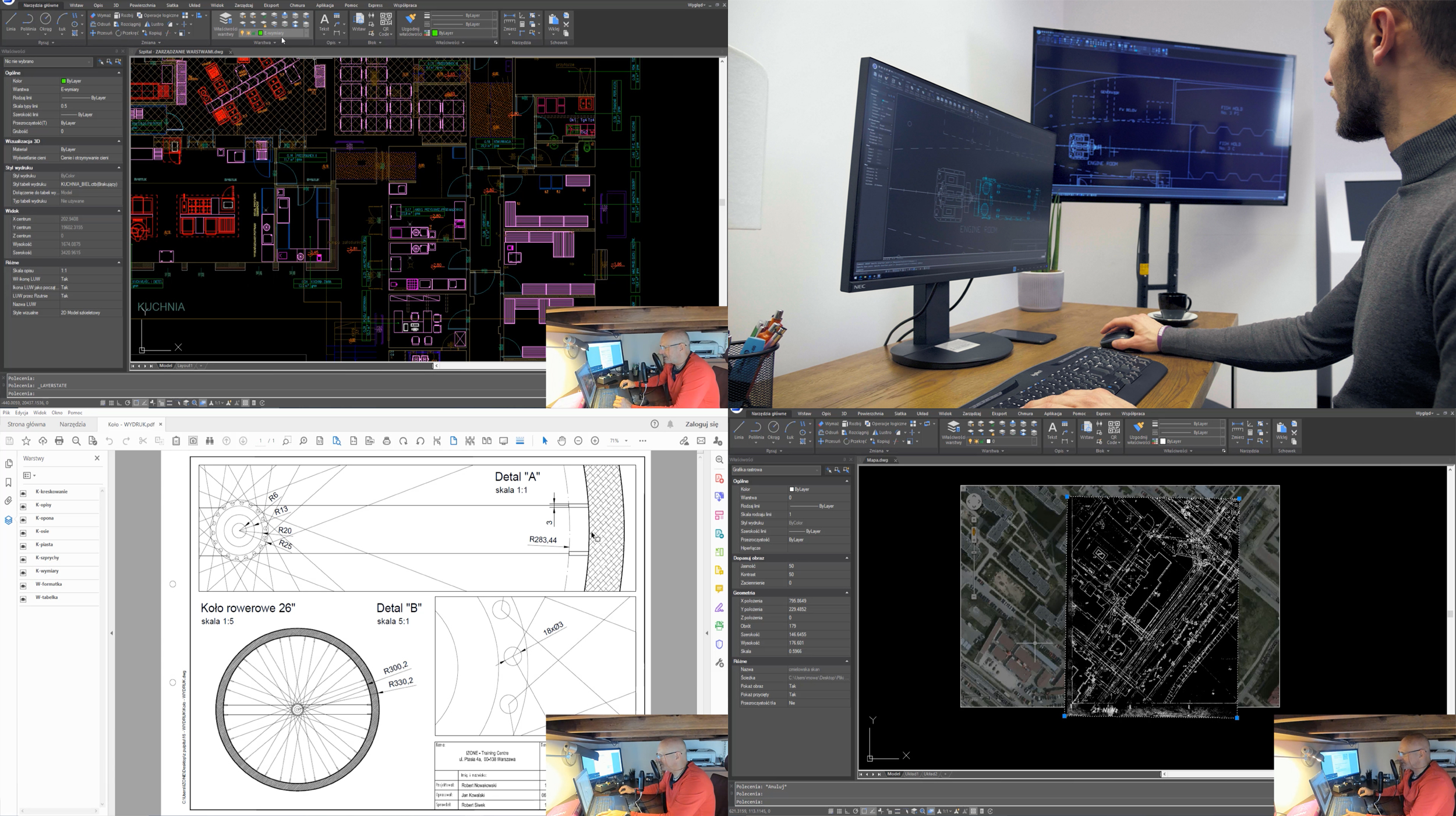This screenshot has height=816, width=1456.
Task: Select the Hand pan tool in PDF viewer
Action: tap(561, 441)
